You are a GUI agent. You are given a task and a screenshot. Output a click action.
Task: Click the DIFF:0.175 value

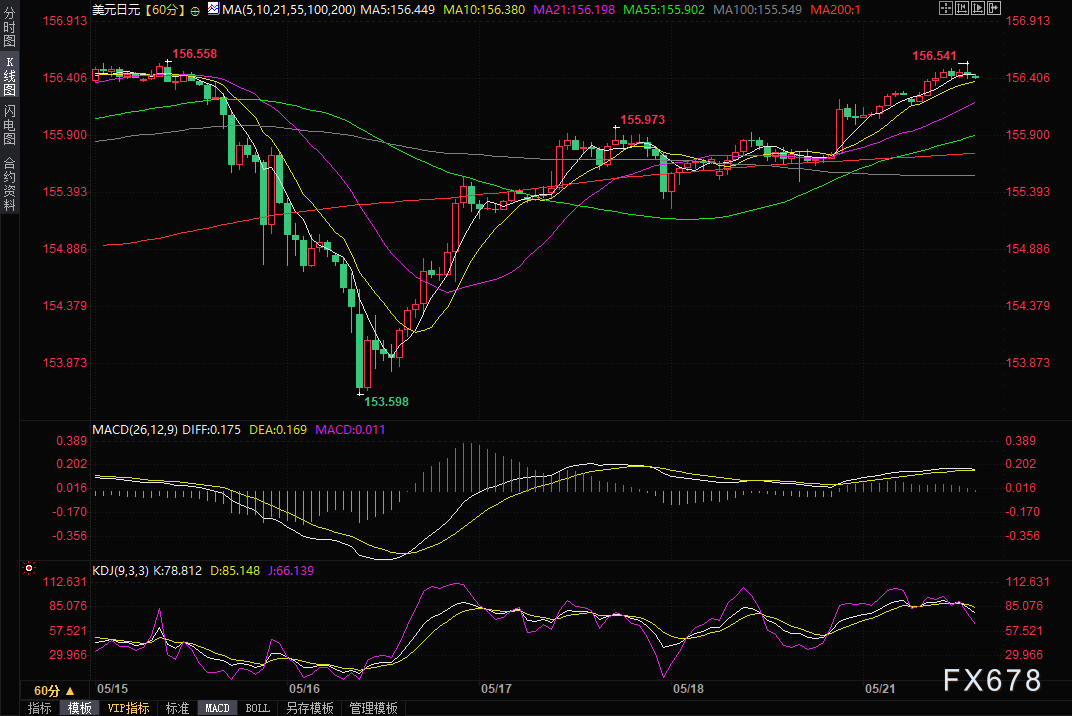coord(211,429)
